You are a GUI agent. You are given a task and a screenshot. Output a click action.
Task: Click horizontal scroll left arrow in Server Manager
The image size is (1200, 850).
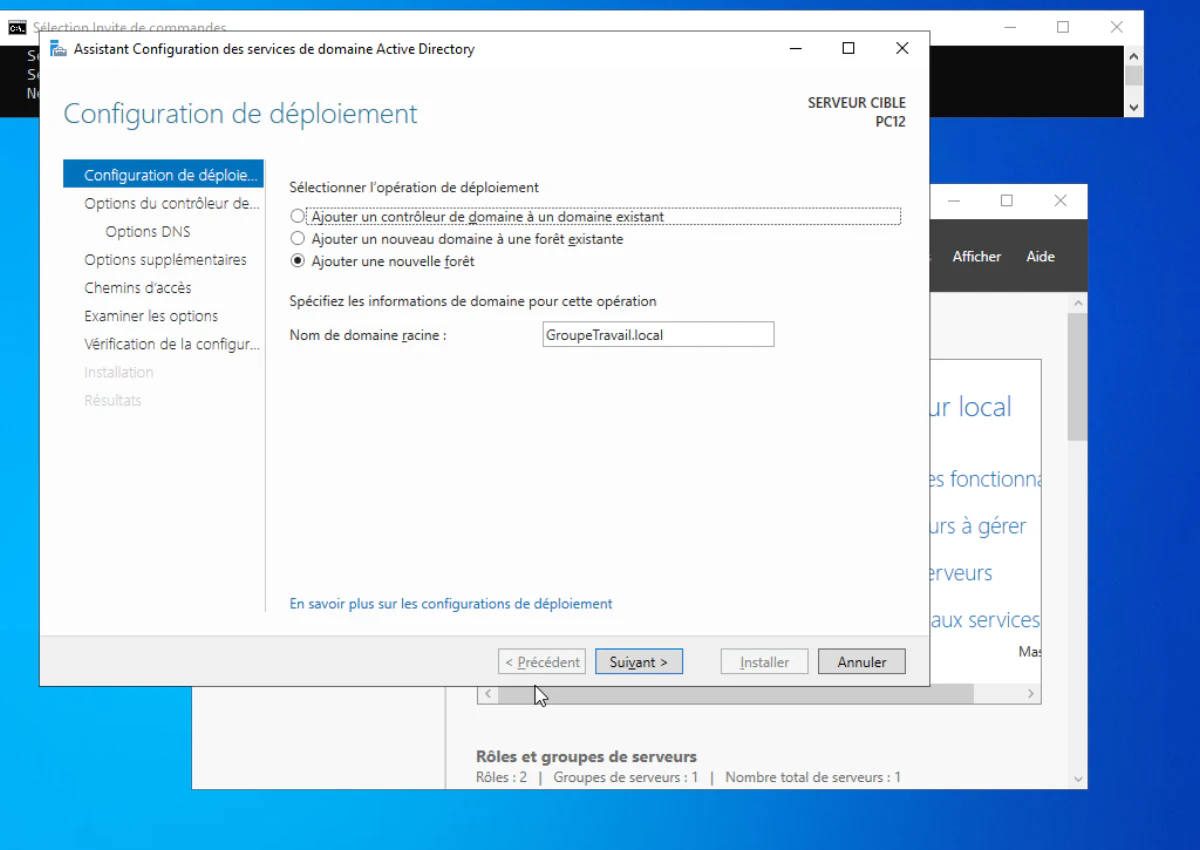(488, 693)
